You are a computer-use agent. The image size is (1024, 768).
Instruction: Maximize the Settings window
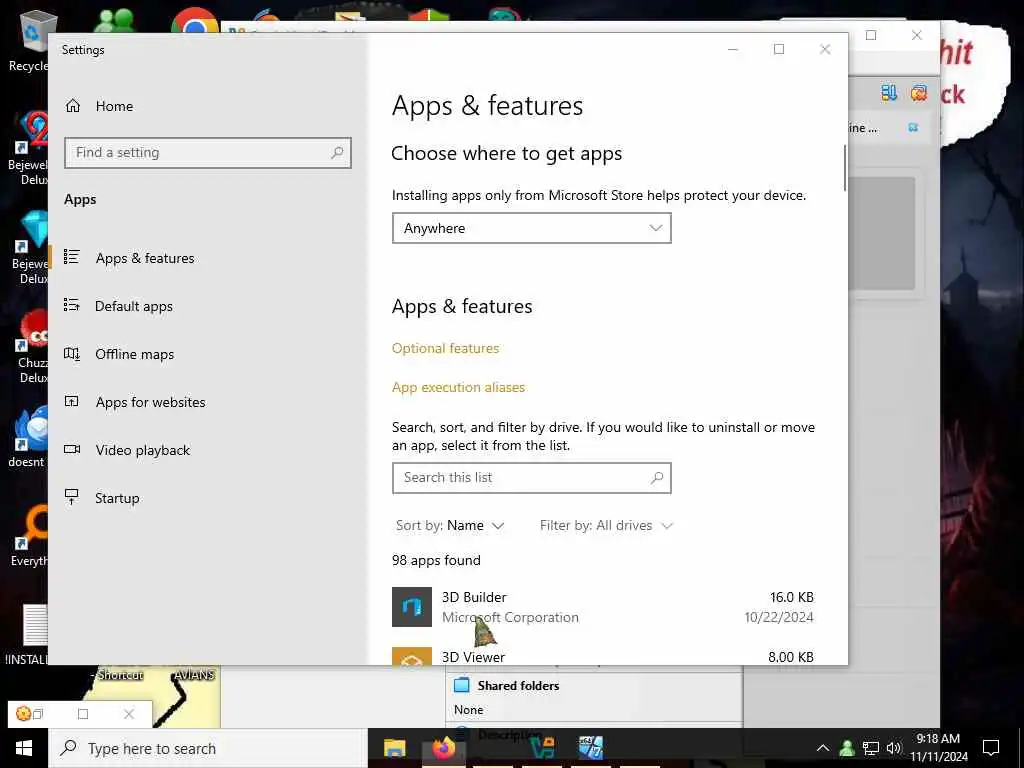tap(778, 50)
